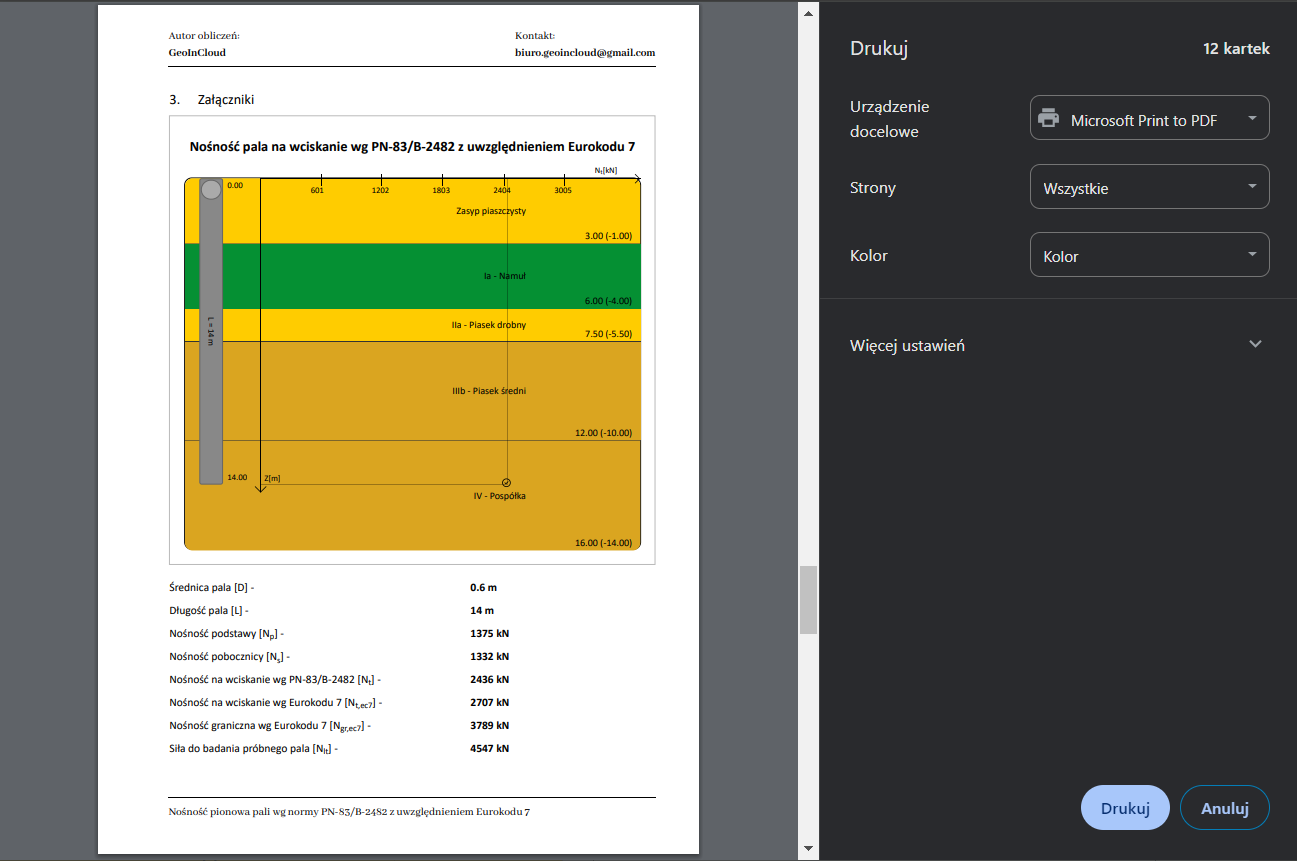This screenshot has height=861, width=1297.
Task: Click the data point marker at the pile base
Action: [x=506, y=483]
